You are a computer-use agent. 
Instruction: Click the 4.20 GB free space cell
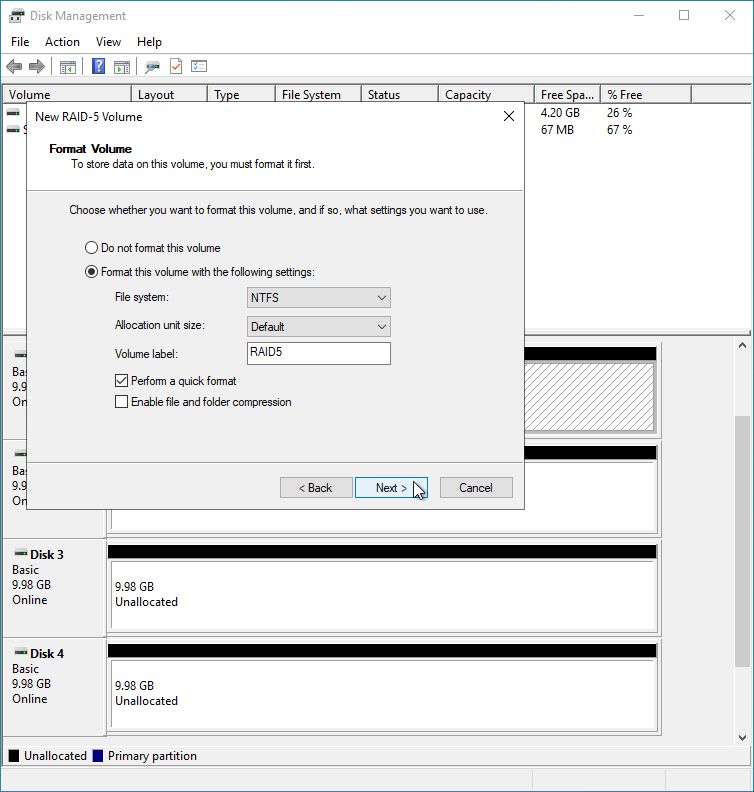pos(560,113)
